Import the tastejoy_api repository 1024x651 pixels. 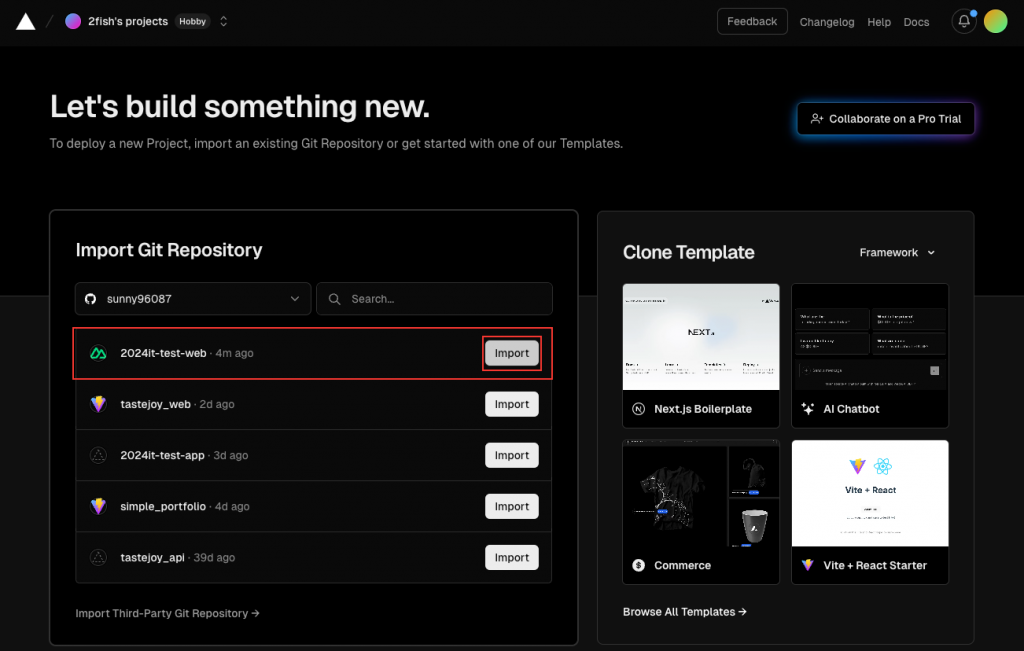pyautogui.click(x=512, y=558)
